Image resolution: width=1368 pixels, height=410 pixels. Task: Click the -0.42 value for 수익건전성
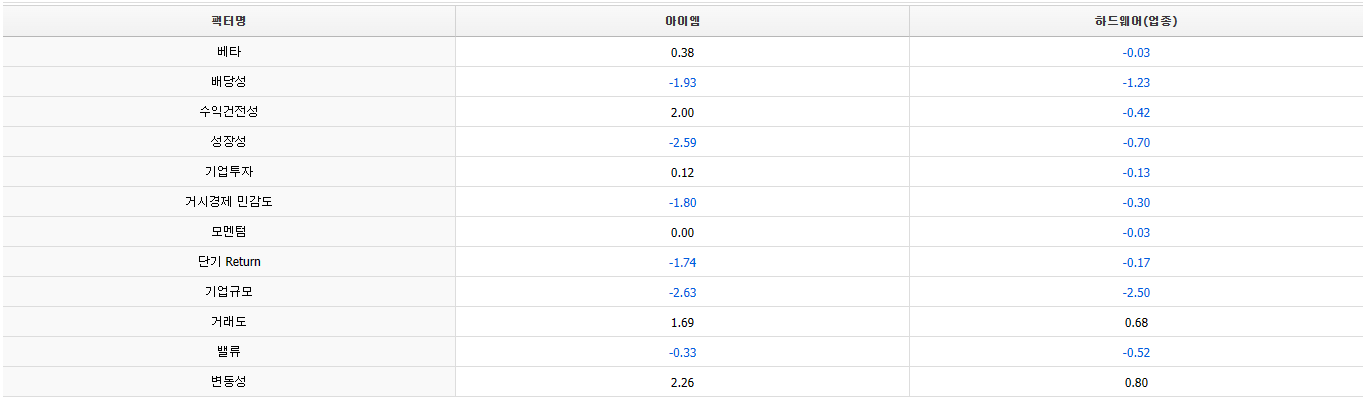tap(1136, 112)
